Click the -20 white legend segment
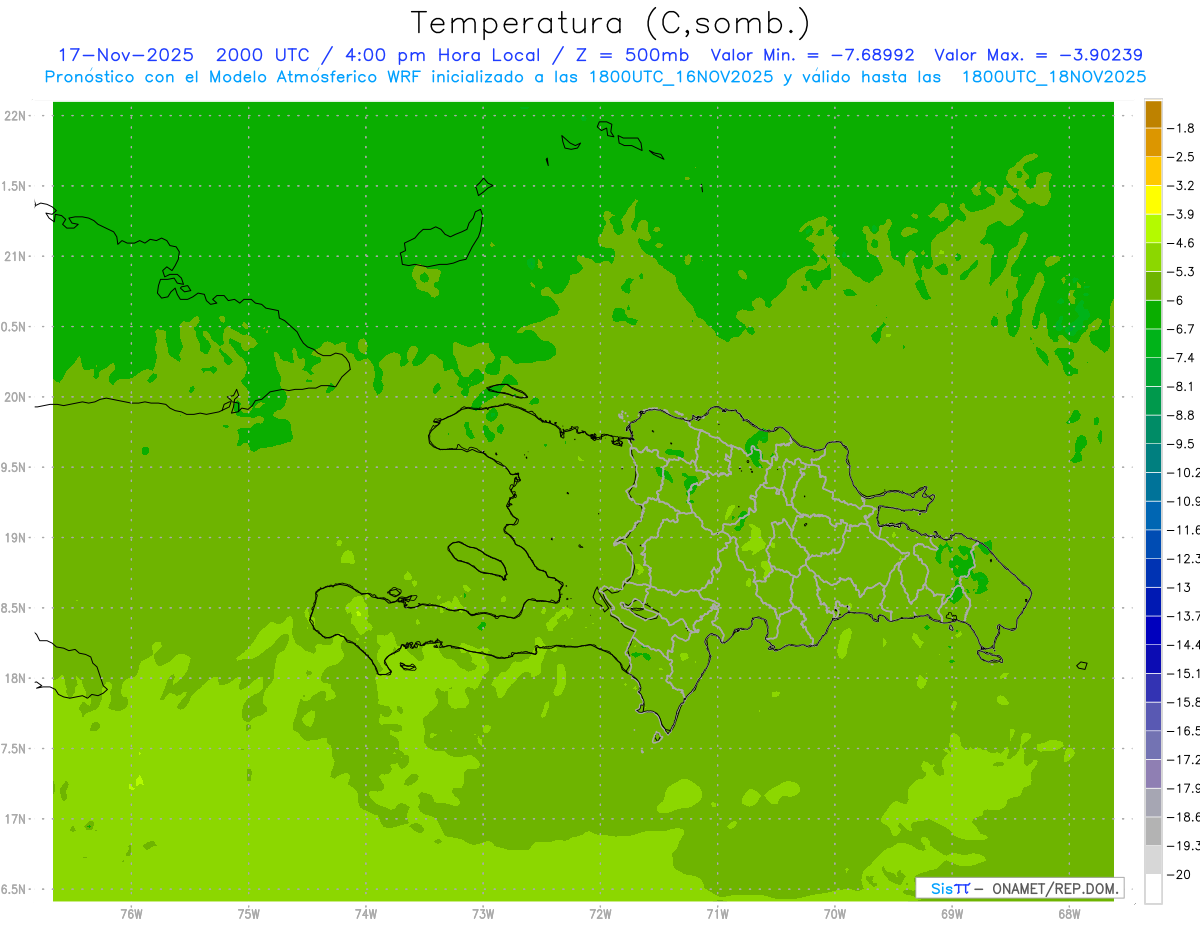1200x927 pixels. pos(1153,888)
